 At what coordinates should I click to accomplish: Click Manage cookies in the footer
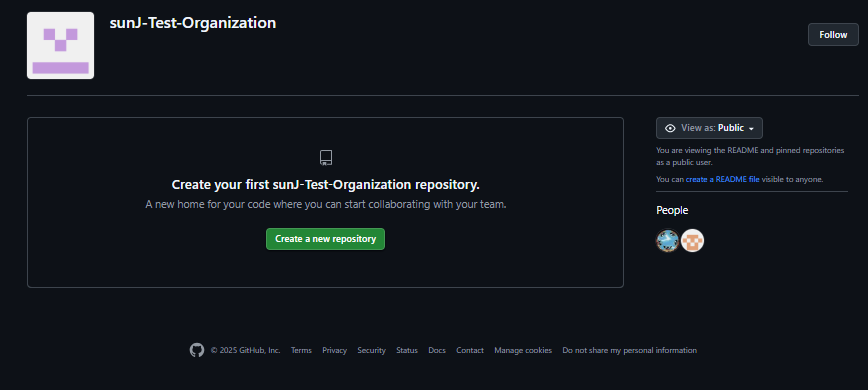(x=523, y=350)
